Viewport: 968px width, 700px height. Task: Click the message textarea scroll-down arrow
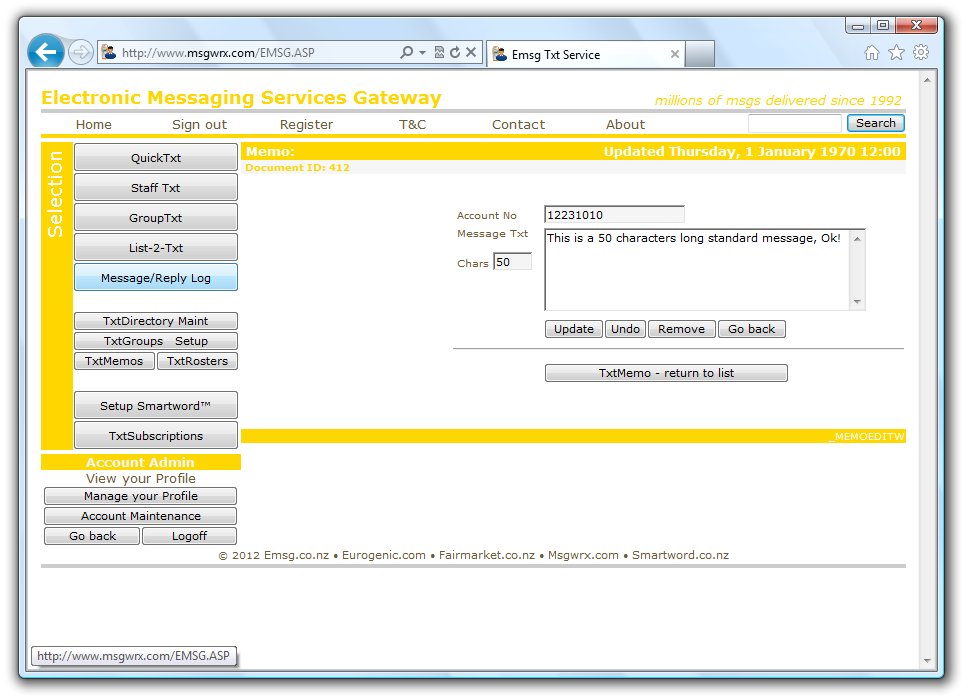[858, 304]
